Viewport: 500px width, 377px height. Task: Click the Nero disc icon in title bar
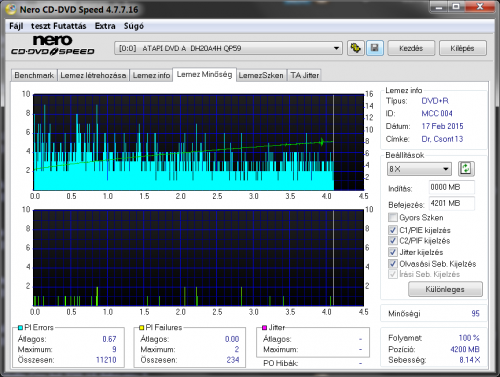11,9
